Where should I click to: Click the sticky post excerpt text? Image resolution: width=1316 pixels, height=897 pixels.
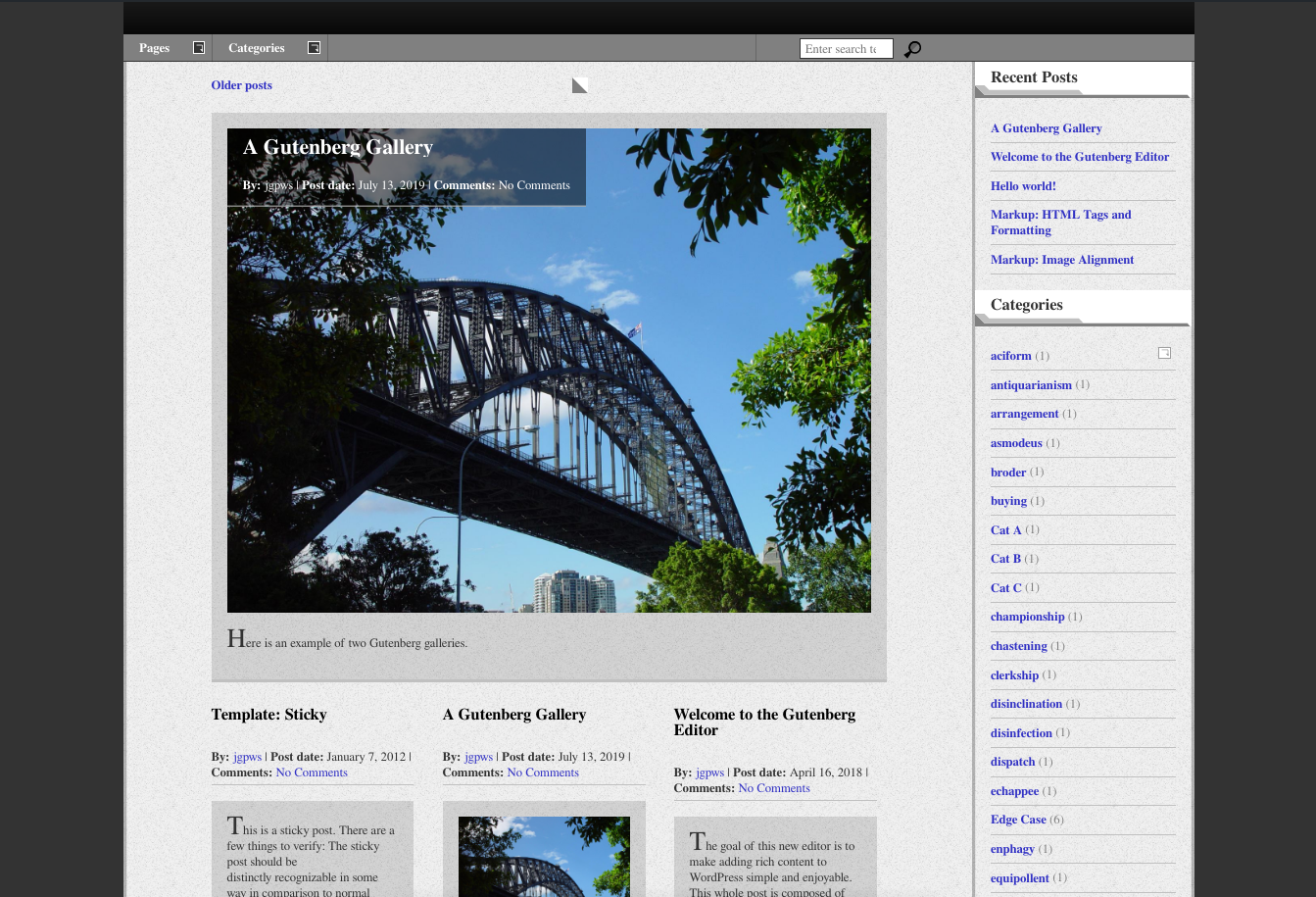312,856
